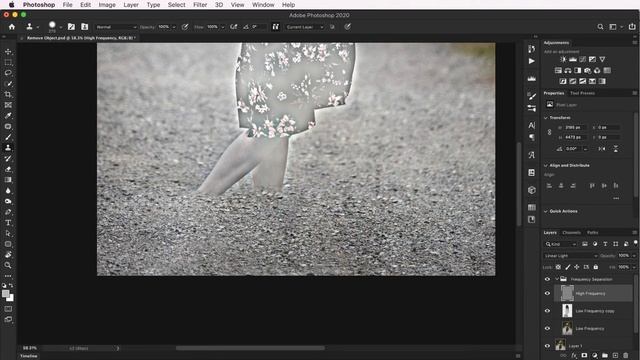Add a Photo Filter adjustment
This screenshot has height=360, width=640.
point(587,71)
